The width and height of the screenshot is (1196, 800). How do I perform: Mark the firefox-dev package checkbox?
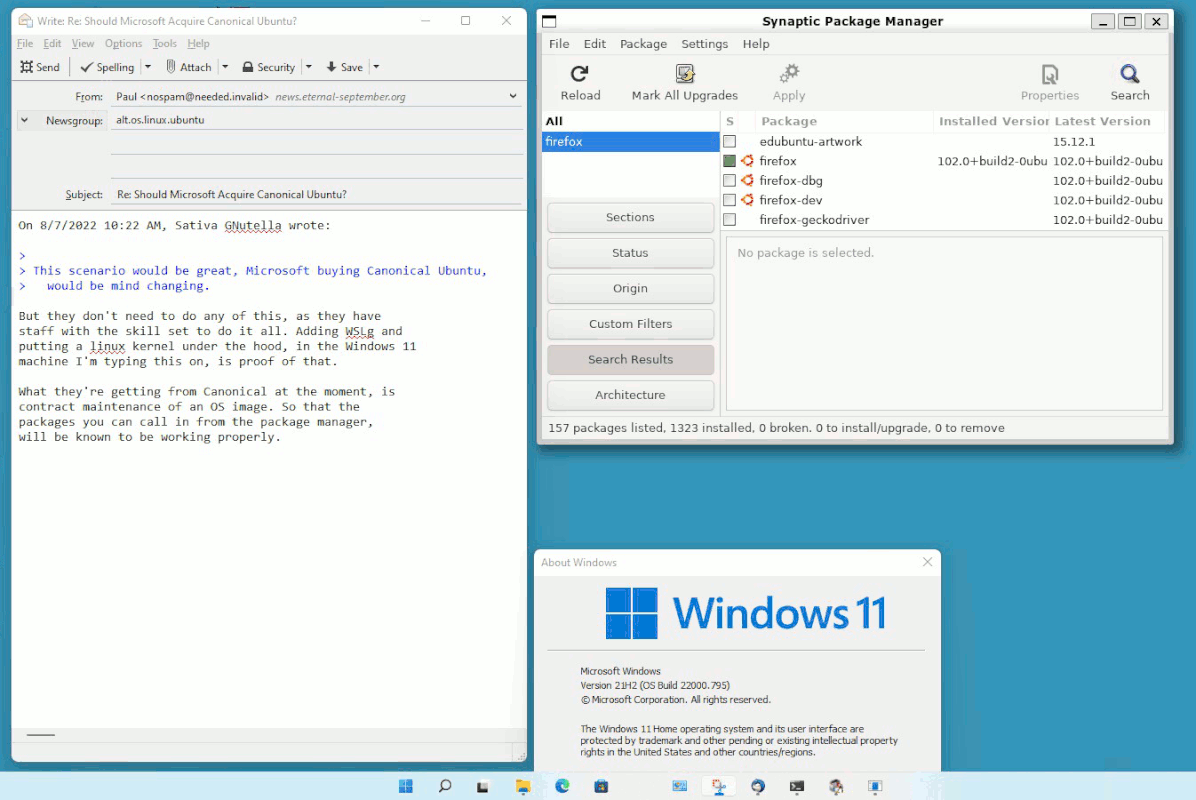pyautogui.click(x=730, y=200)
